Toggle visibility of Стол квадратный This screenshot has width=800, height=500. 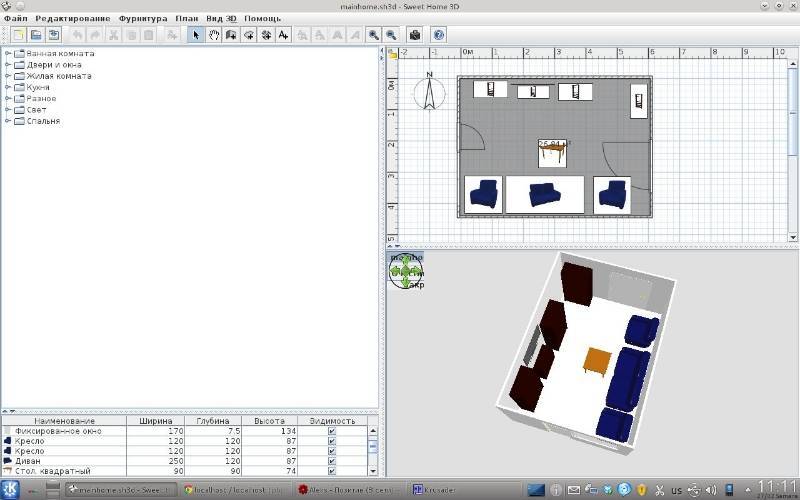tap(332, 471)
